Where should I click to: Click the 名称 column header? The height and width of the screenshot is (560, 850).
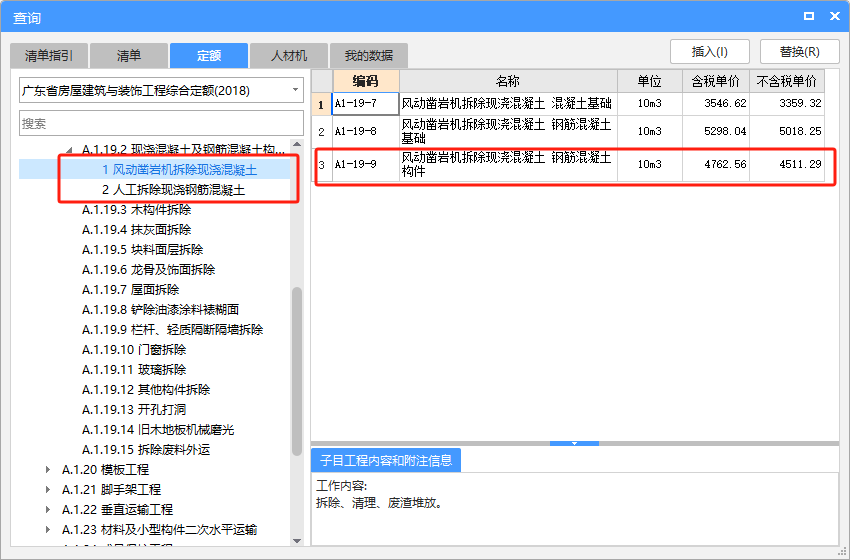[508, 81]
